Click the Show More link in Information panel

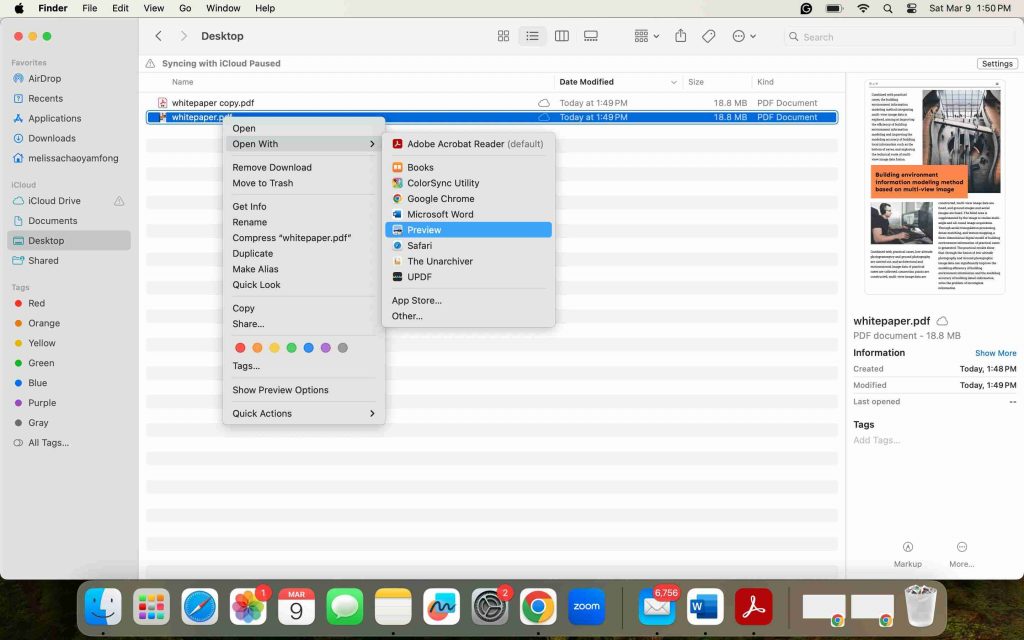(995, 352)
